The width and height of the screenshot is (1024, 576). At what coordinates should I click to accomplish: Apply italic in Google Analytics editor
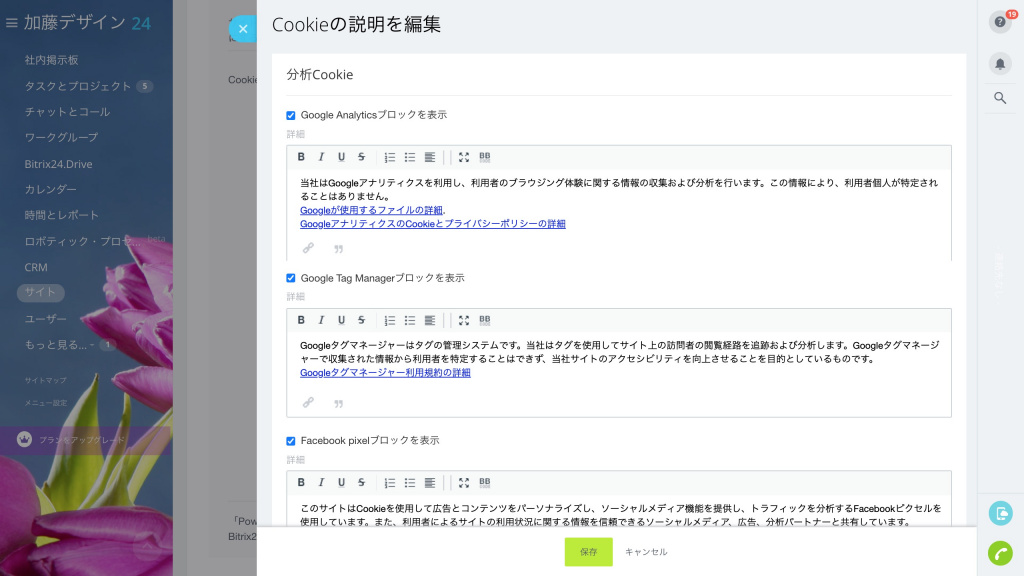coord(321,157)
